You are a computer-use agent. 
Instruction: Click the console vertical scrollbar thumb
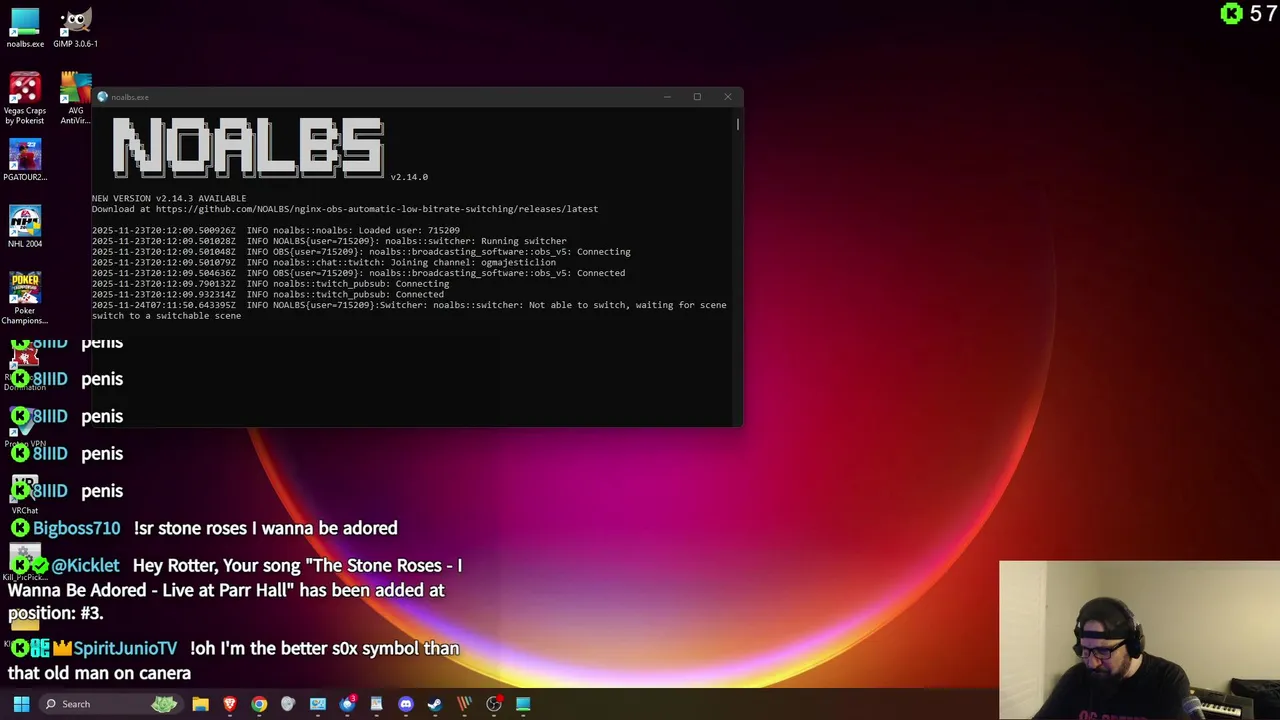coord(738,124)
